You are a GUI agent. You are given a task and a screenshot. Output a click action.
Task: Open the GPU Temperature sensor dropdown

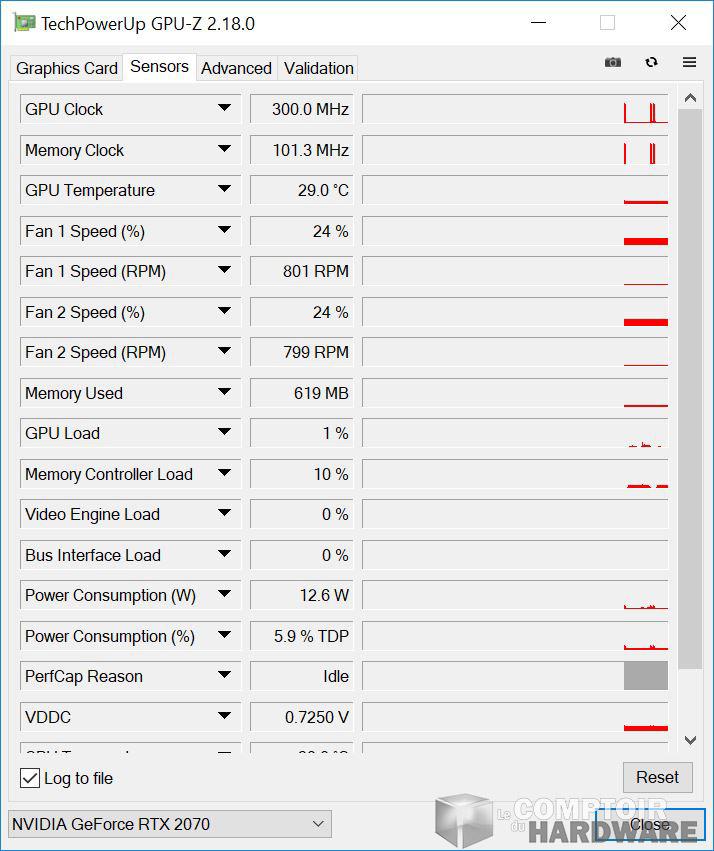(x=225, y=190)
